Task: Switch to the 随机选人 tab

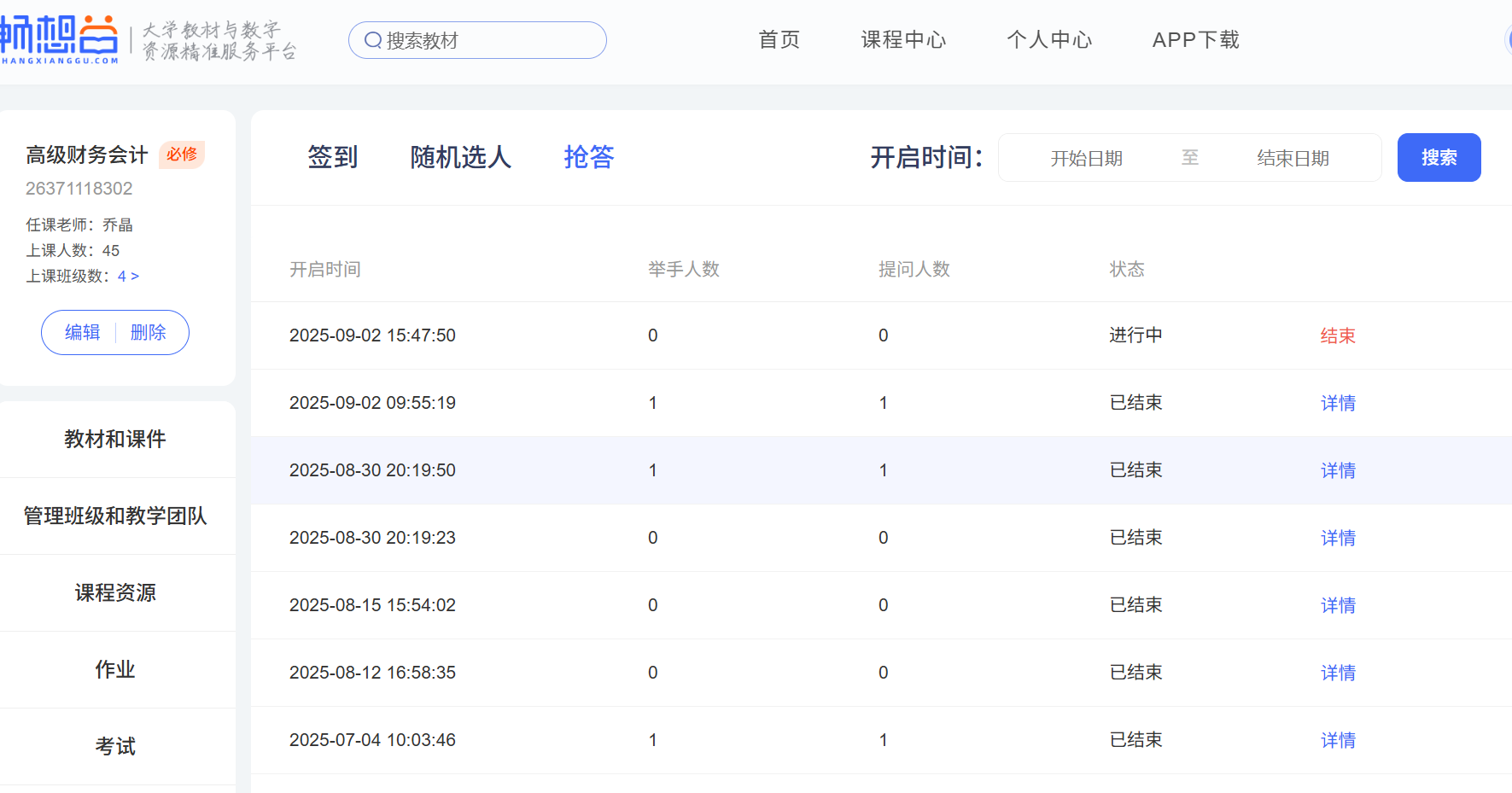Action: click(x=460, y=157)
